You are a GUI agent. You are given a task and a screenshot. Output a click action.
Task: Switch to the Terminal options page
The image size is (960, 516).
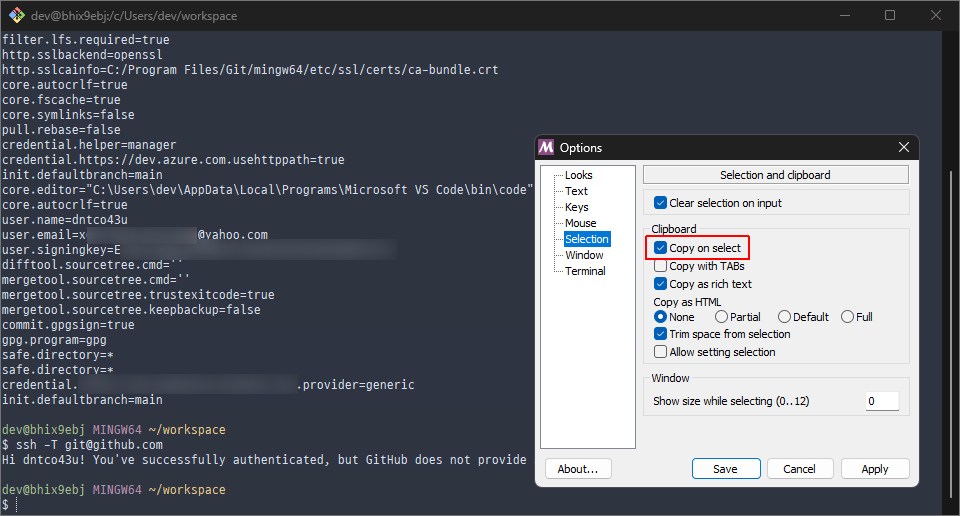tap(585, 271)
